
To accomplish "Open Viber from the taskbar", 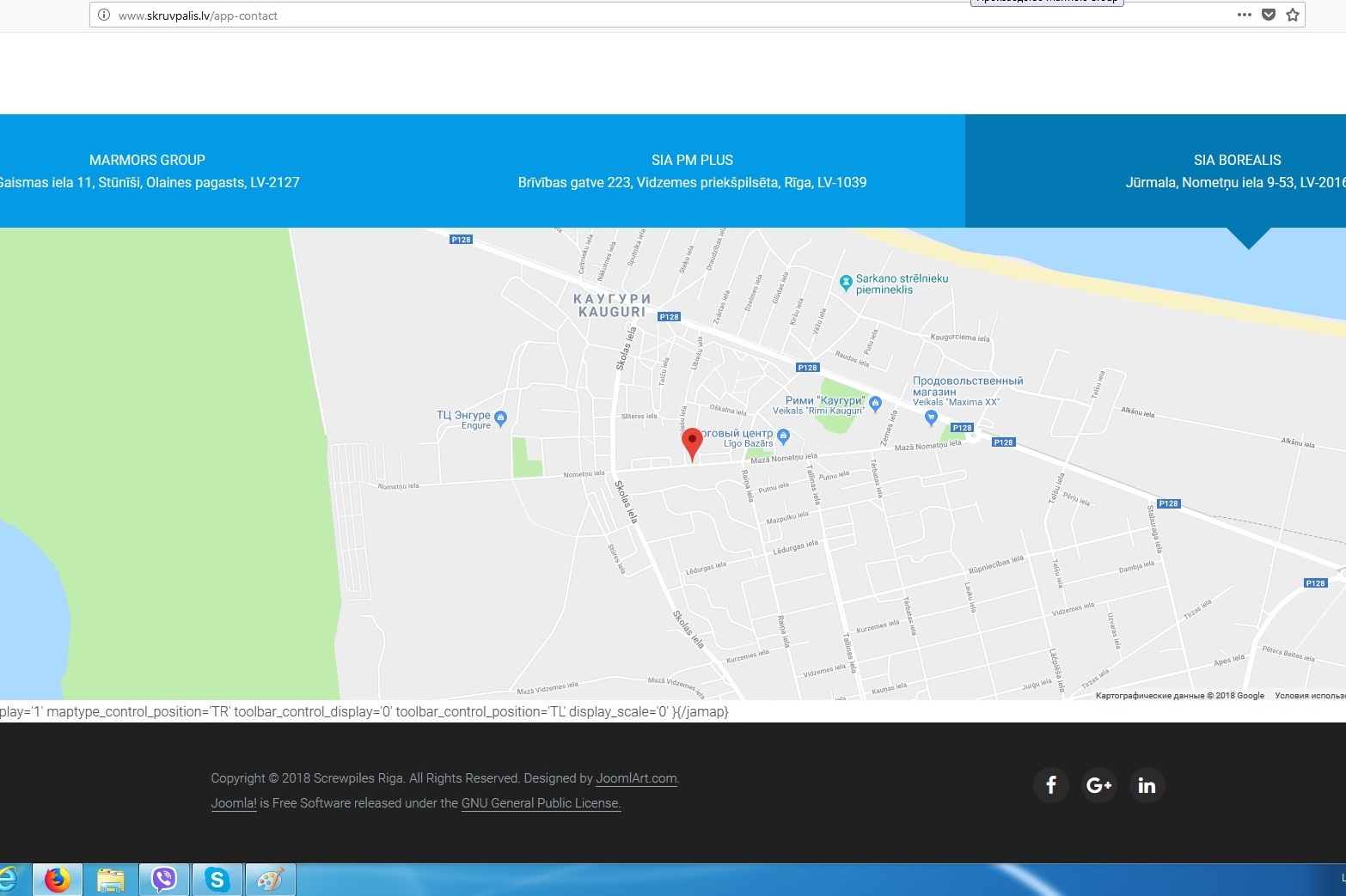I will pos(164,880).
